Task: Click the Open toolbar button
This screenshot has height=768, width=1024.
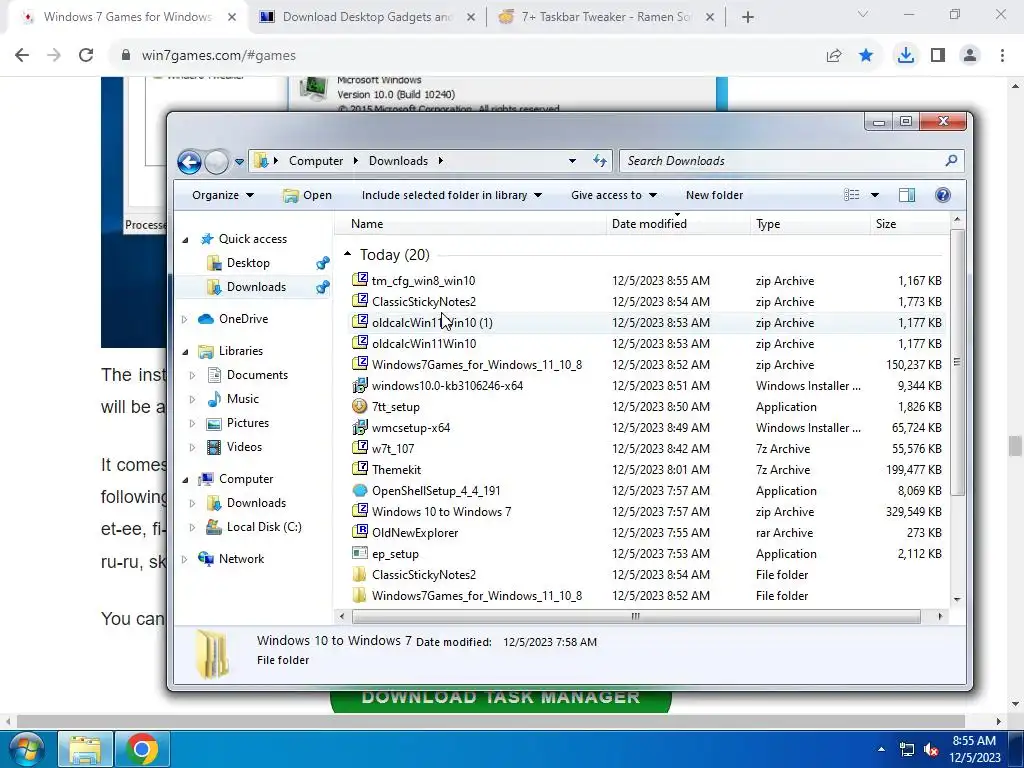Action: [x=308, y=195]
